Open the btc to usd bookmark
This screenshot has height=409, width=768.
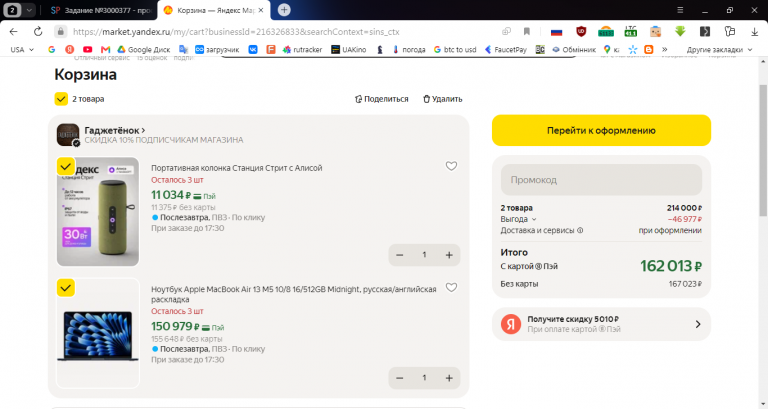pyautogui.click(x=455, y=49)
